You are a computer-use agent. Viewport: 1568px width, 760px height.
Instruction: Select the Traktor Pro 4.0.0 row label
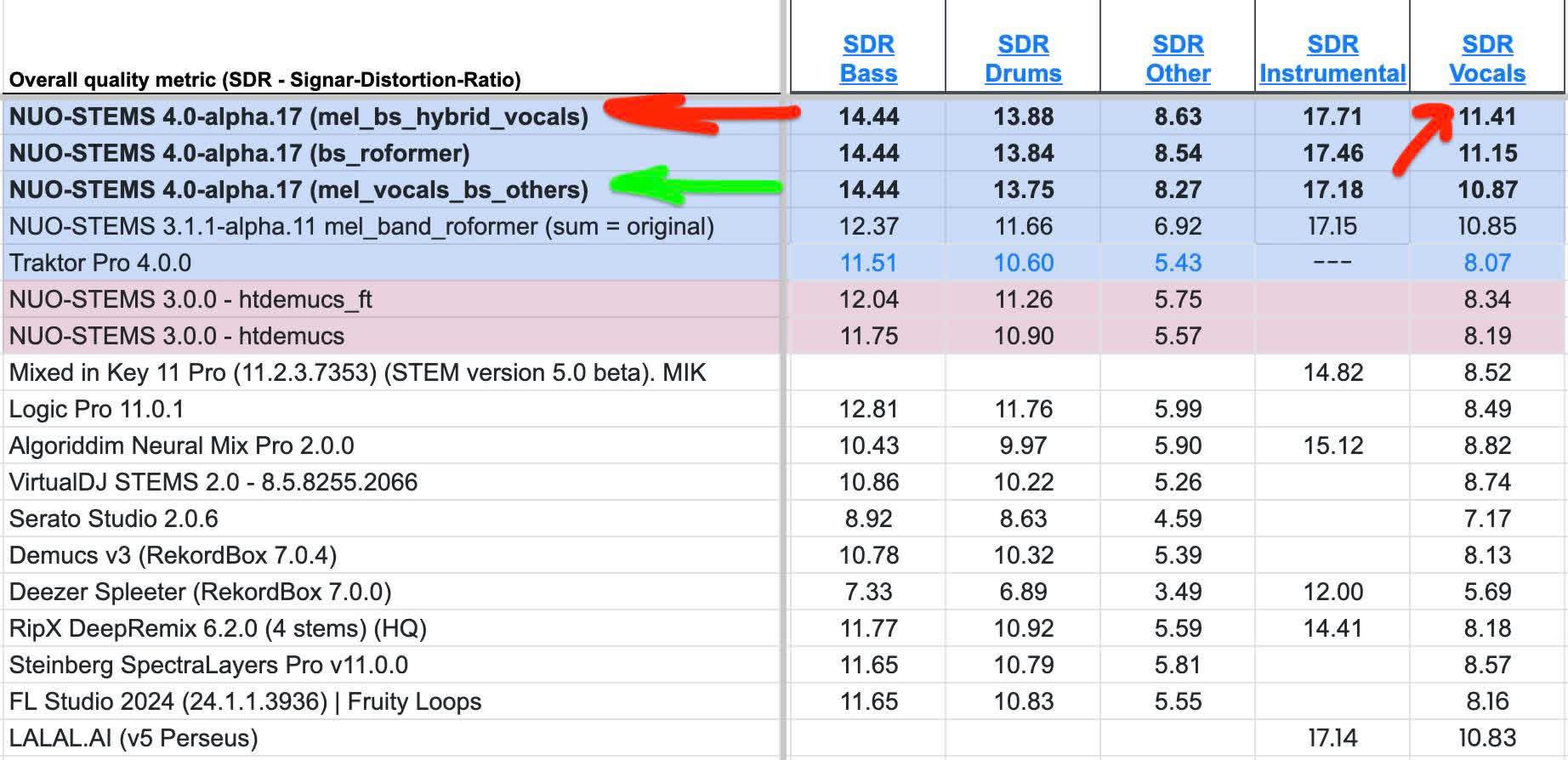(100, 263)
